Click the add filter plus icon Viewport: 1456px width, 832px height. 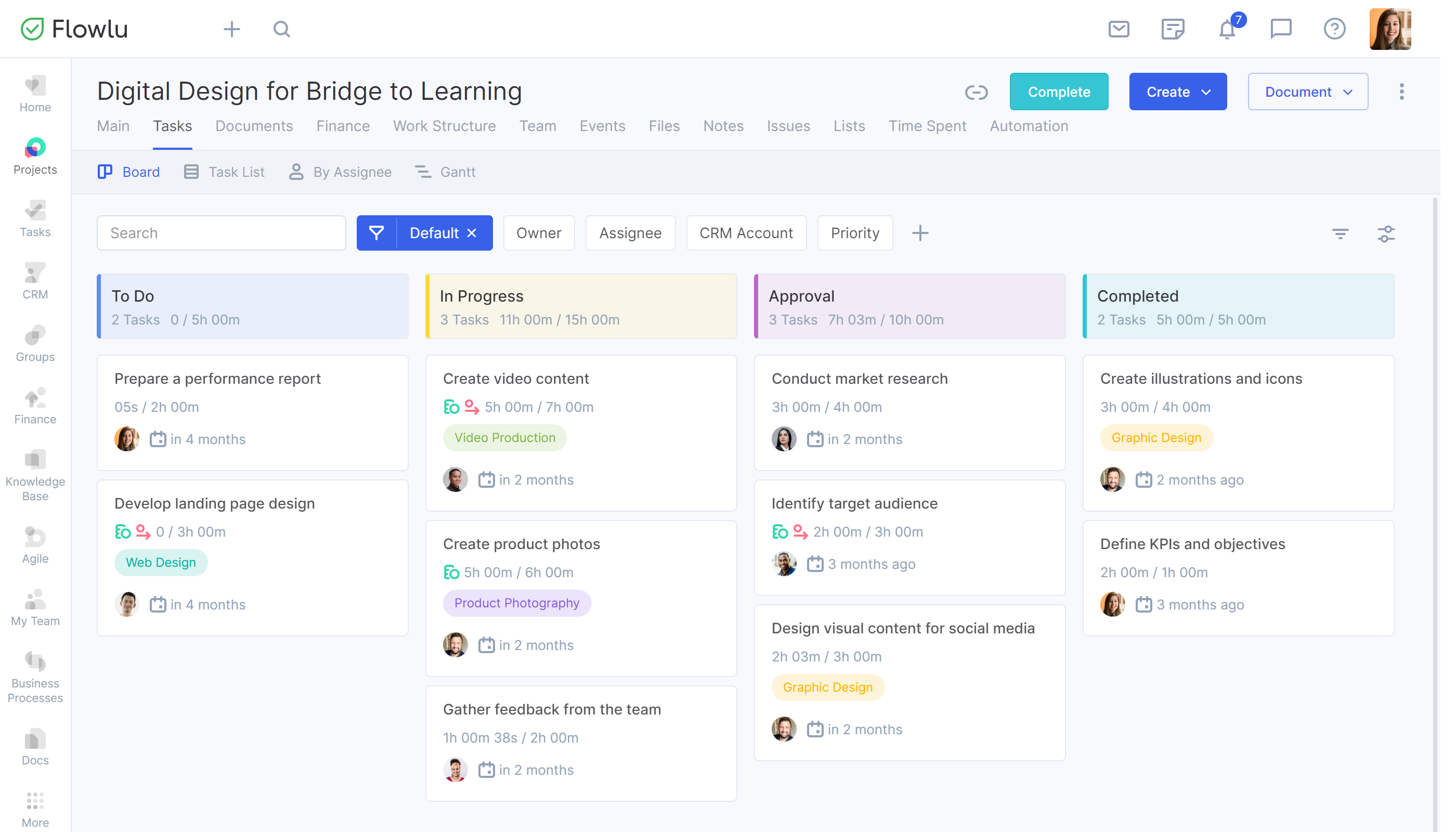coord(919,233)
